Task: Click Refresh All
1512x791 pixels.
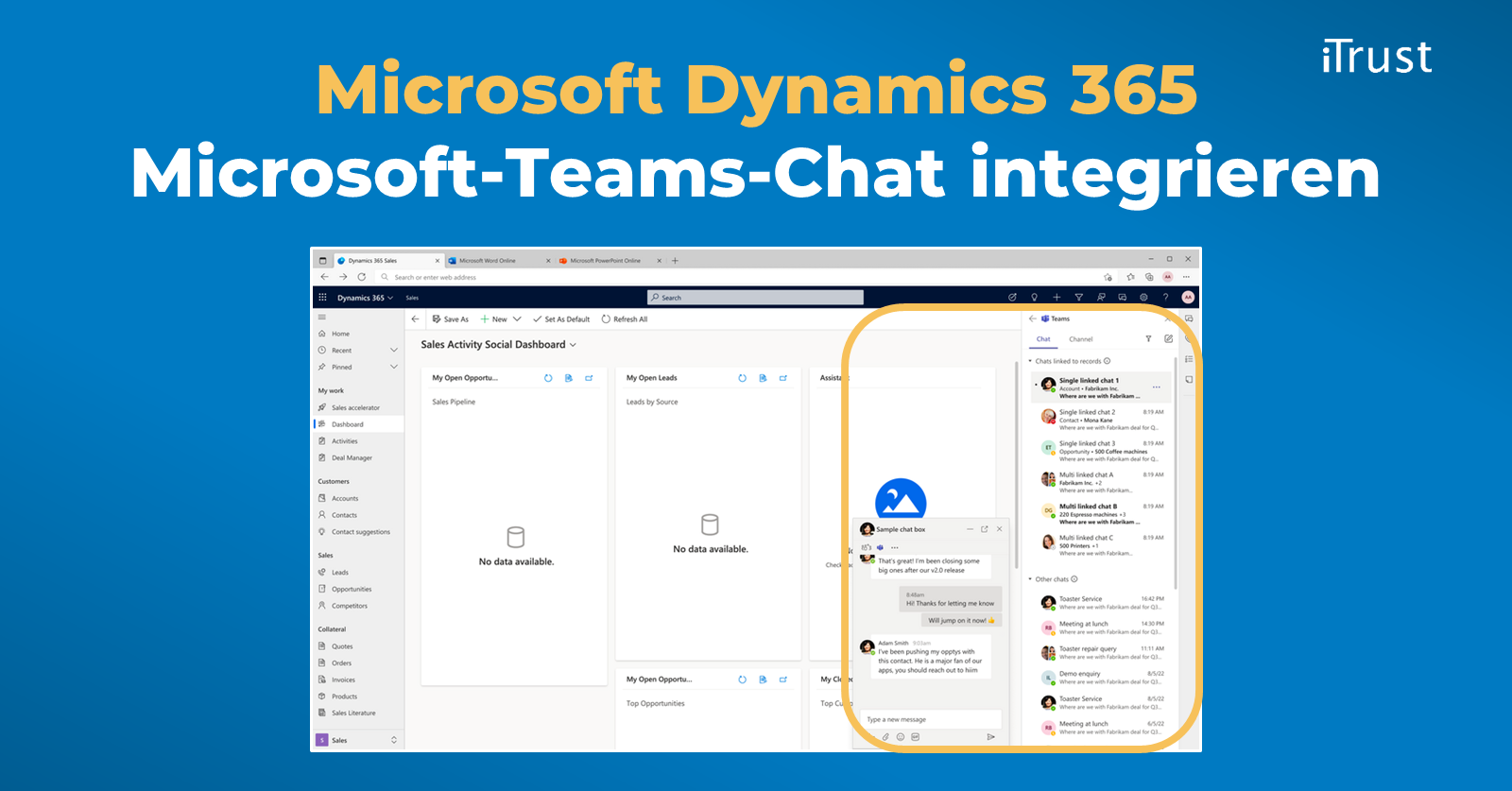Action: pos(625,319)
